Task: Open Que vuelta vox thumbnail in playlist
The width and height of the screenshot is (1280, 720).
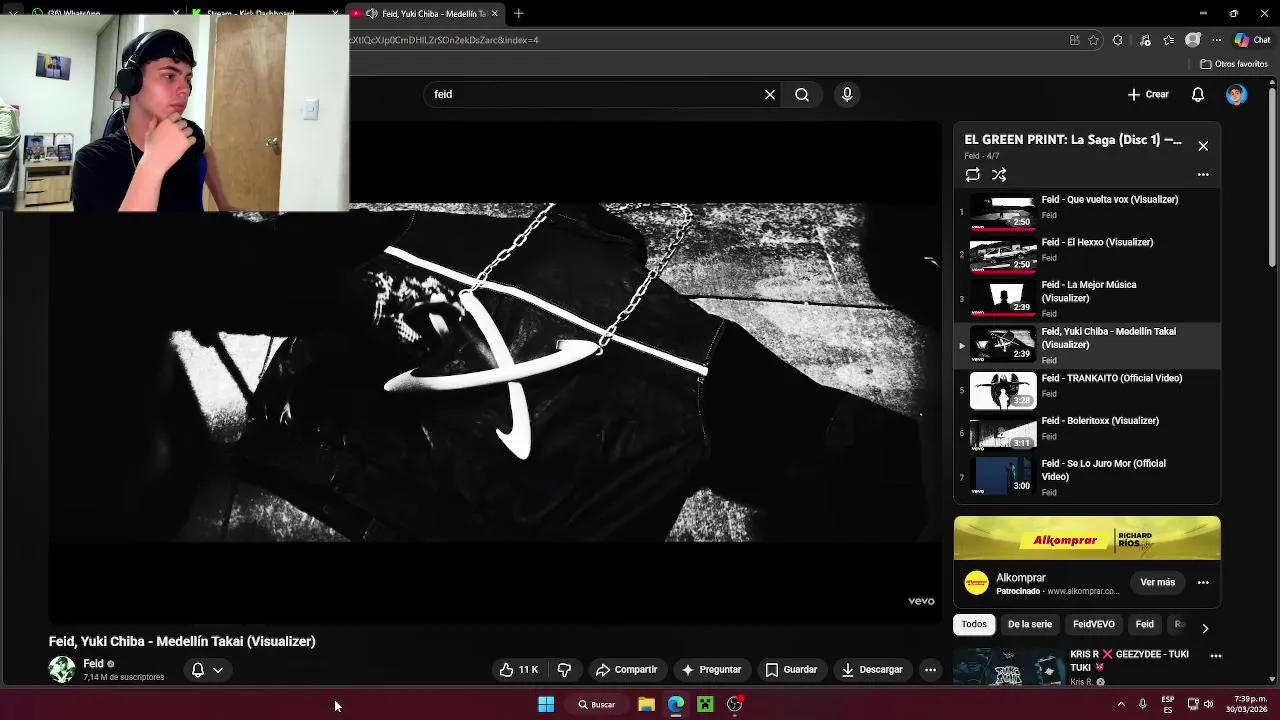Action: coord(1003,211)
